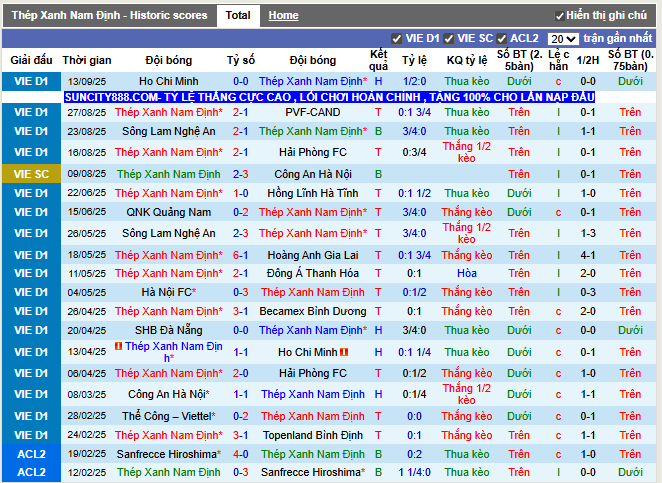Open QNK Quảng Nam team link

(168, 212)
